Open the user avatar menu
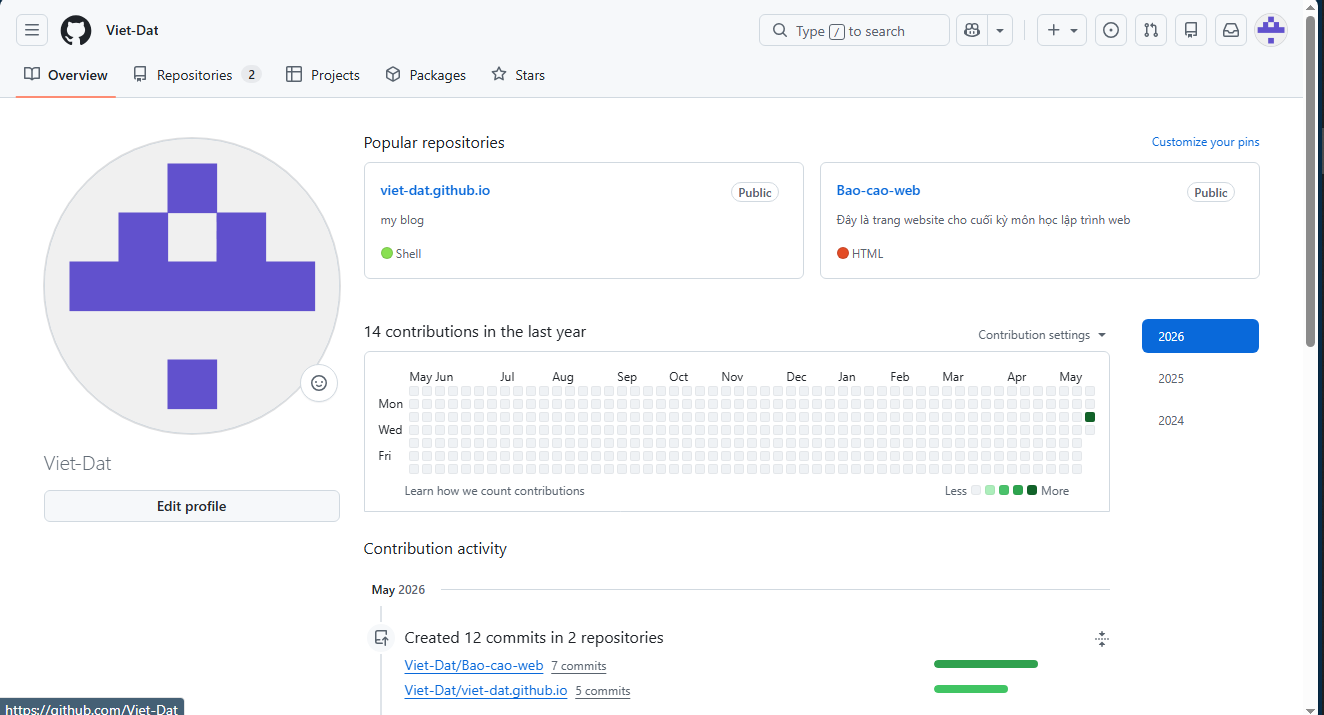 coord(1271,31)
